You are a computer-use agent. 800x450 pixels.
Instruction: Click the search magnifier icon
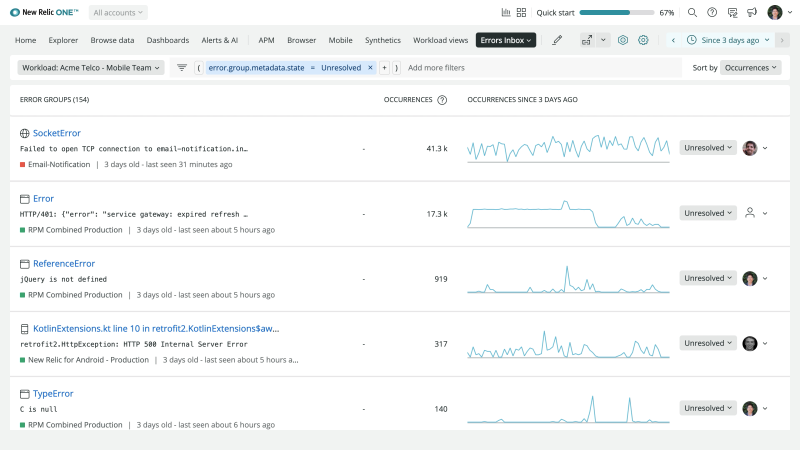(692, 12)
